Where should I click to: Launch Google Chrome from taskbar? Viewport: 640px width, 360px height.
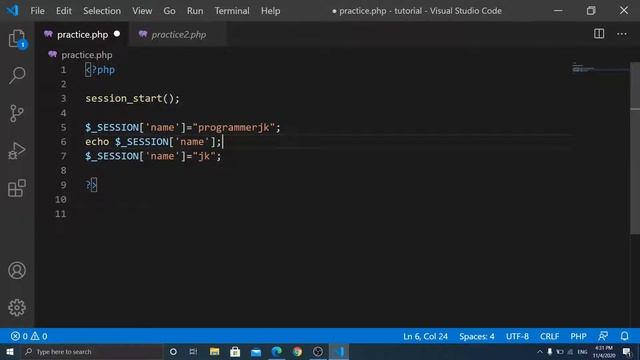(297, 351)
